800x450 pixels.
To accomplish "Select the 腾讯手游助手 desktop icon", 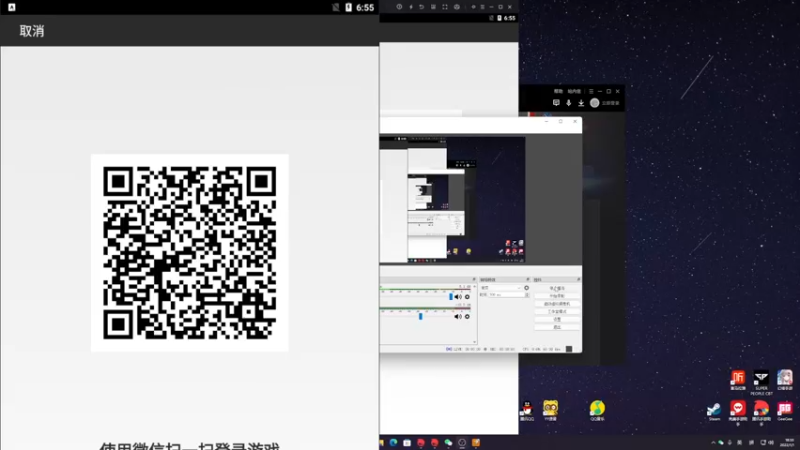I will click(761, 412).
